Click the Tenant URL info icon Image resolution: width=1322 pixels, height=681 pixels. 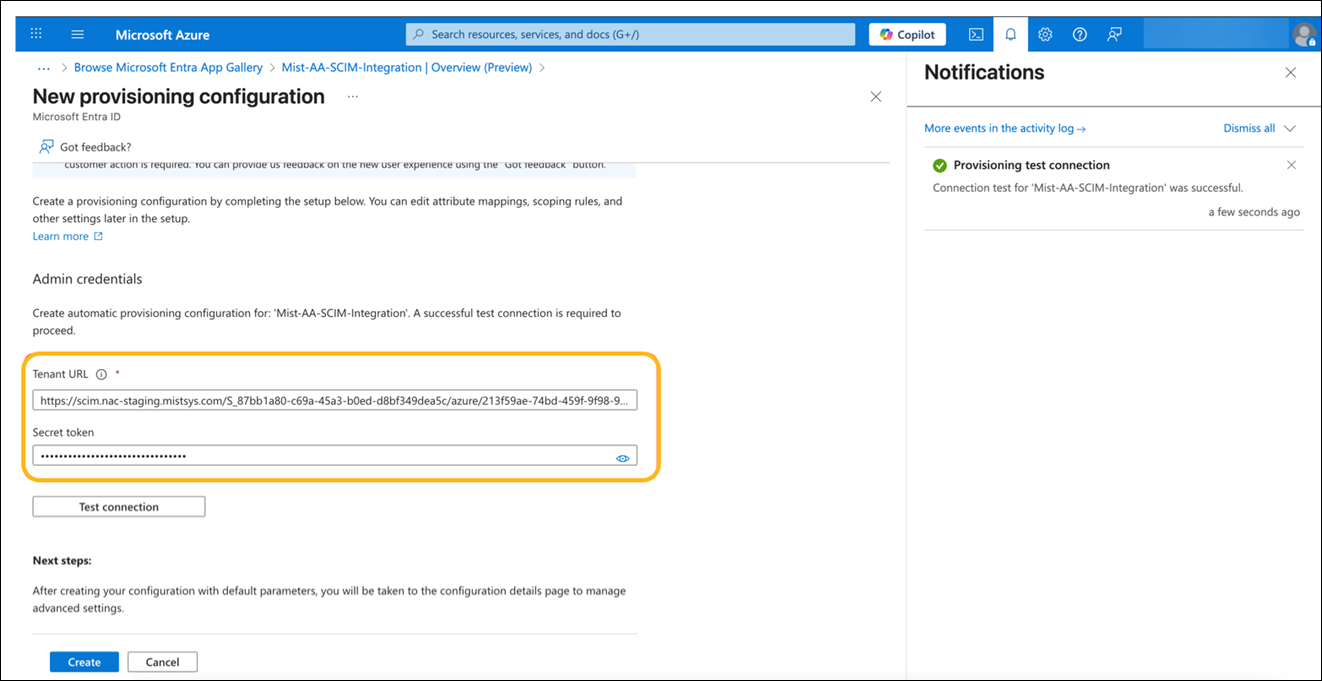click(x=102, y=372)
